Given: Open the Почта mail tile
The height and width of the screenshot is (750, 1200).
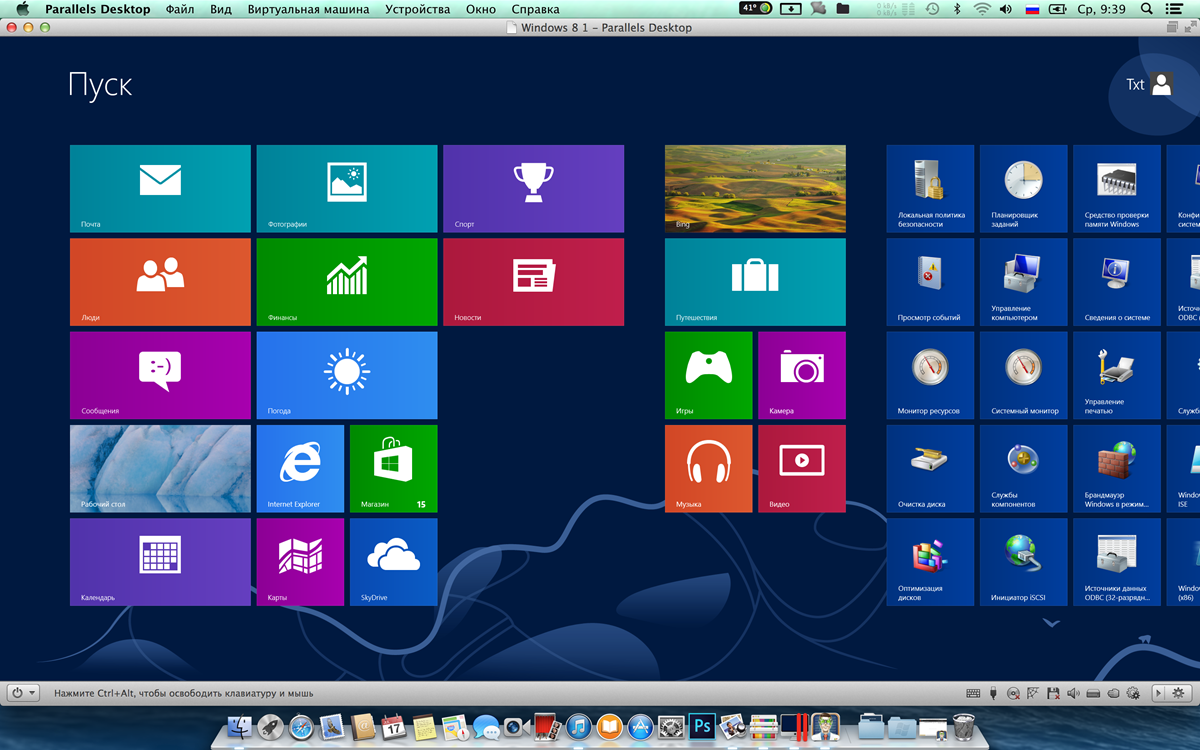Looking at the screenshot, I should point(160,188).
